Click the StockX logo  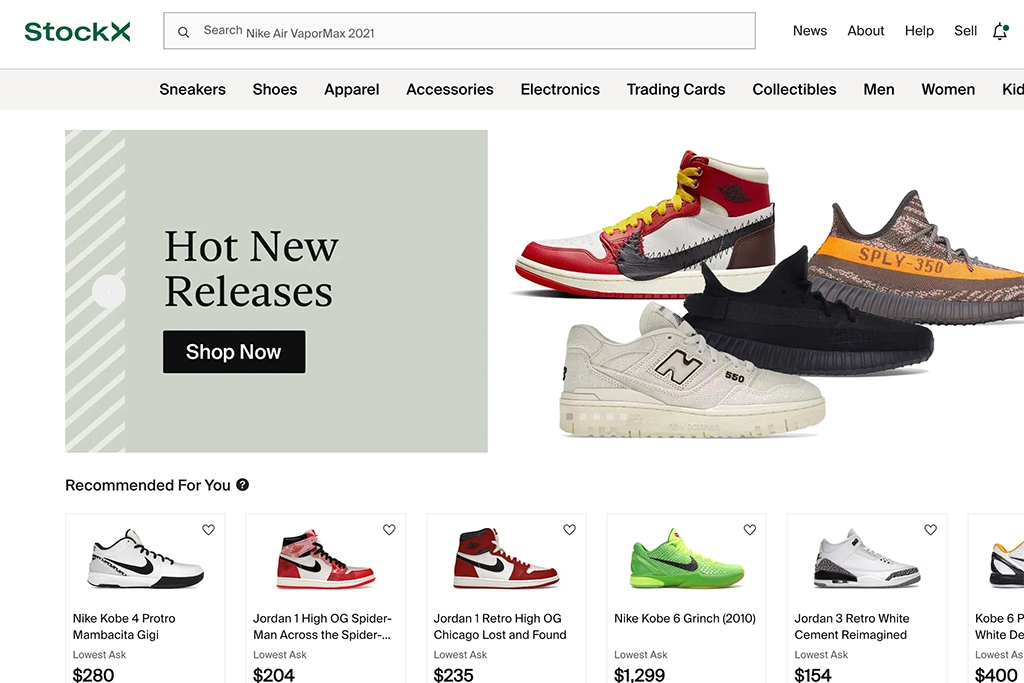[x=77, y=31]
